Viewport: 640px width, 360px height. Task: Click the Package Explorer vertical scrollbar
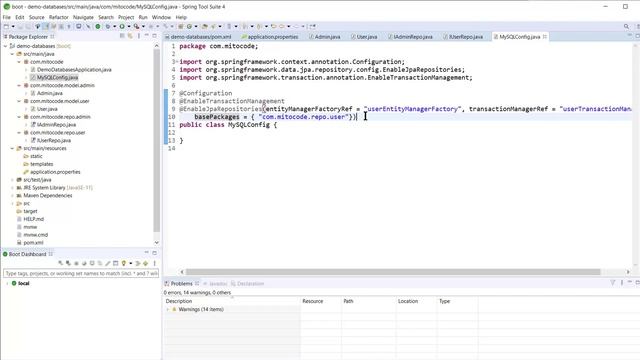[x=156, y=141]
